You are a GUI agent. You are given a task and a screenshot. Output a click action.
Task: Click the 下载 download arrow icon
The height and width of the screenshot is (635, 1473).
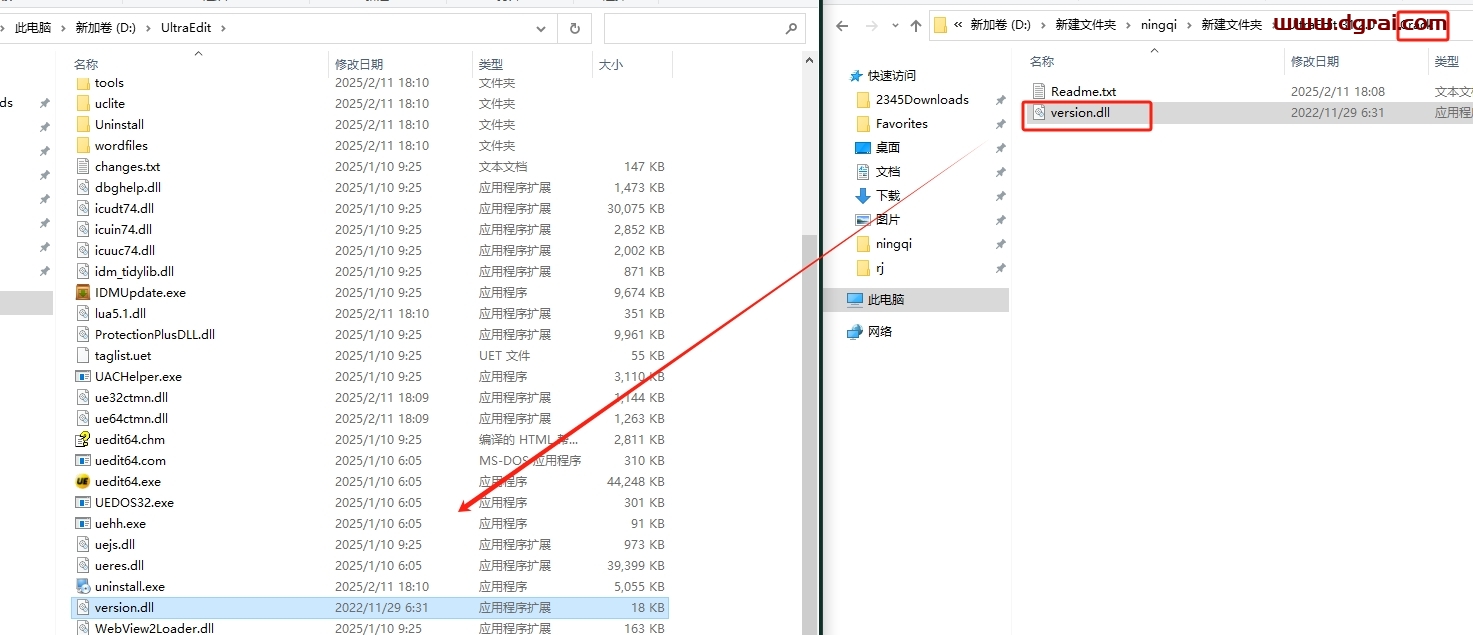tap(863, 196)
